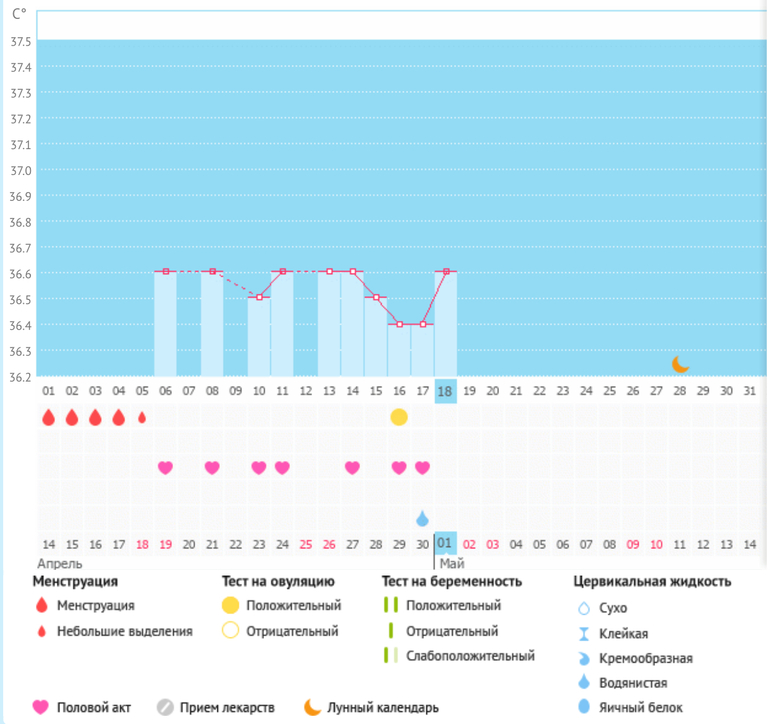Click the water drop cervical fluid icon on day 17
Viewport: 770px width, 724px height.
tap(422, 518)
